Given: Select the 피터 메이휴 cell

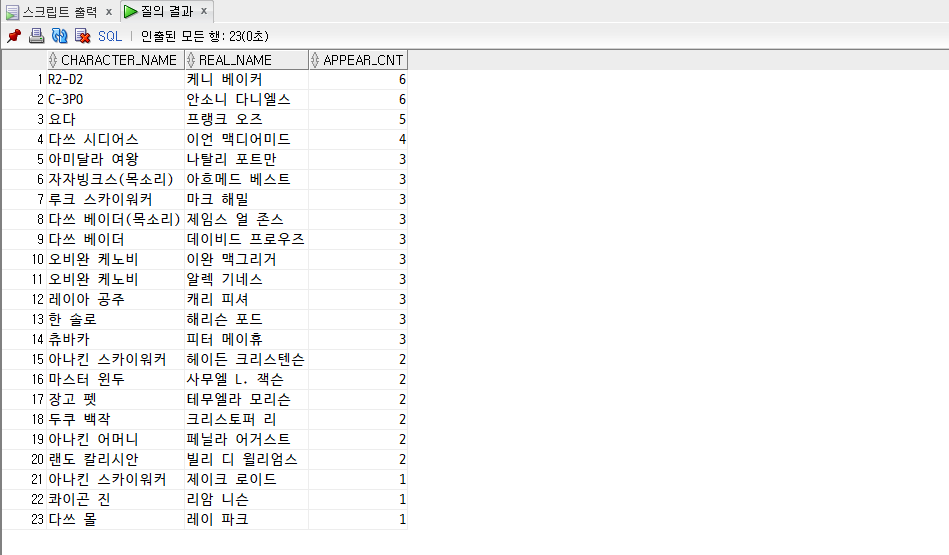Looking at the screenshot, I should pos(246,339).
